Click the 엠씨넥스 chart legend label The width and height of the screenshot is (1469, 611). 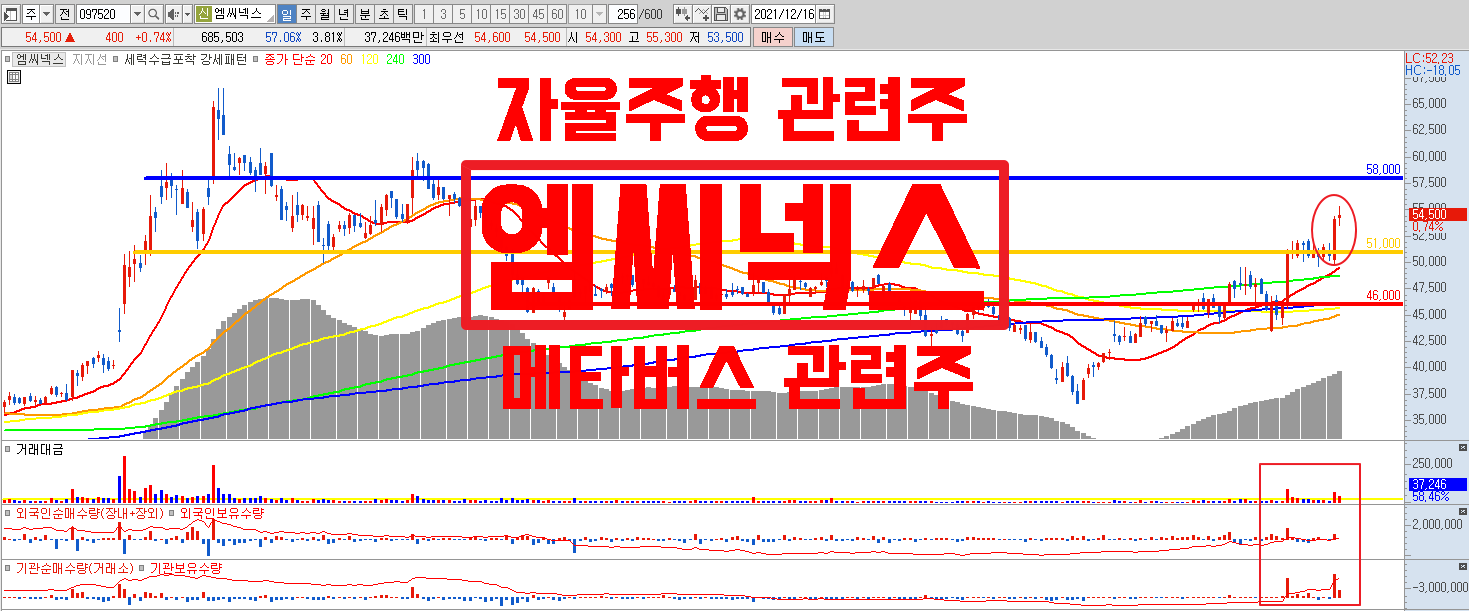39,60
